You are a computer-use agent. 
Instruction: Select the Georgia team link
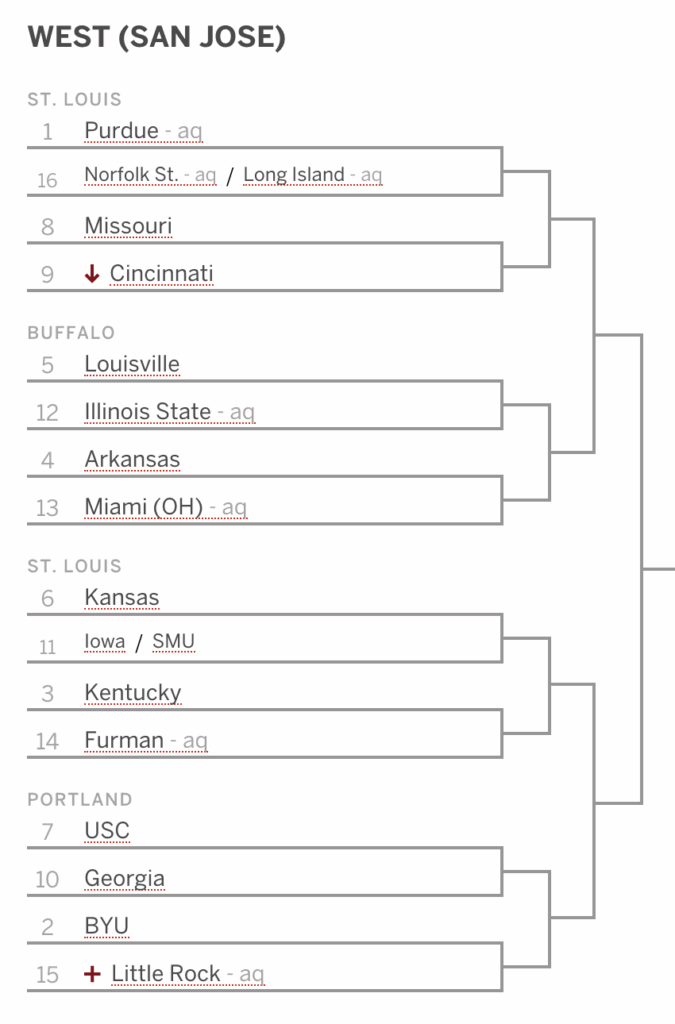pyautogui.click(x=125, y=879)
